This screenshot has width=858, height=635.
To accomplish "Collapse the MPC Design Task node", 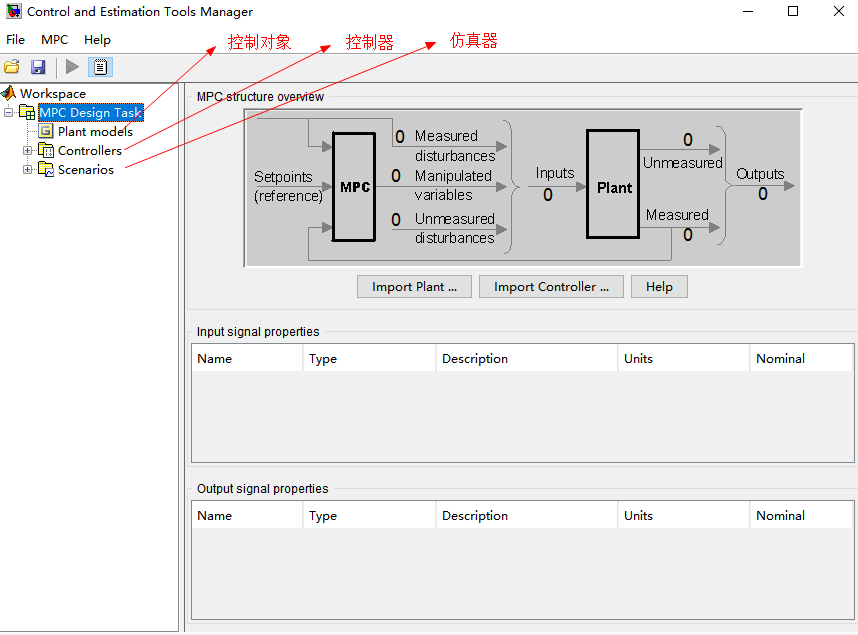I will click(x=9, y=112).
